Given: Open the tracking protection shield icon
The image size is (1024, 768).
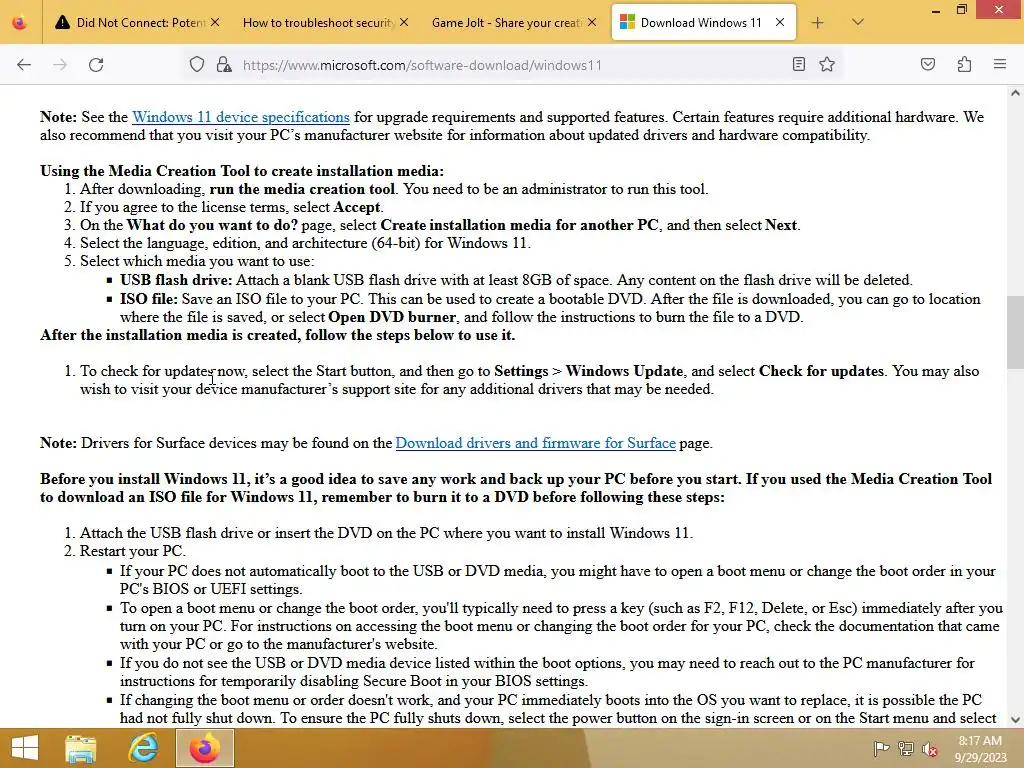Looking at the screenshot, I should click(x=197, y=65).
